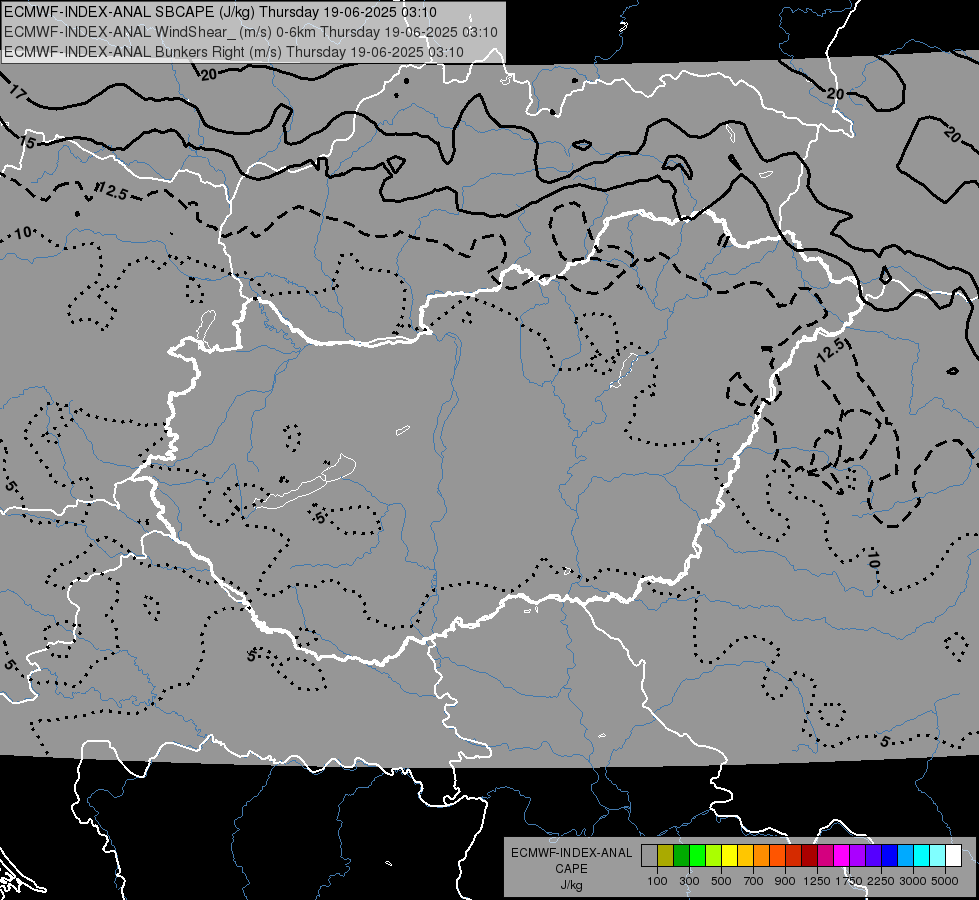The width and height of the screenshot is (979, 900).
Task: Click the J/kg unit label in legend
Action: click(x=571, y=885)
